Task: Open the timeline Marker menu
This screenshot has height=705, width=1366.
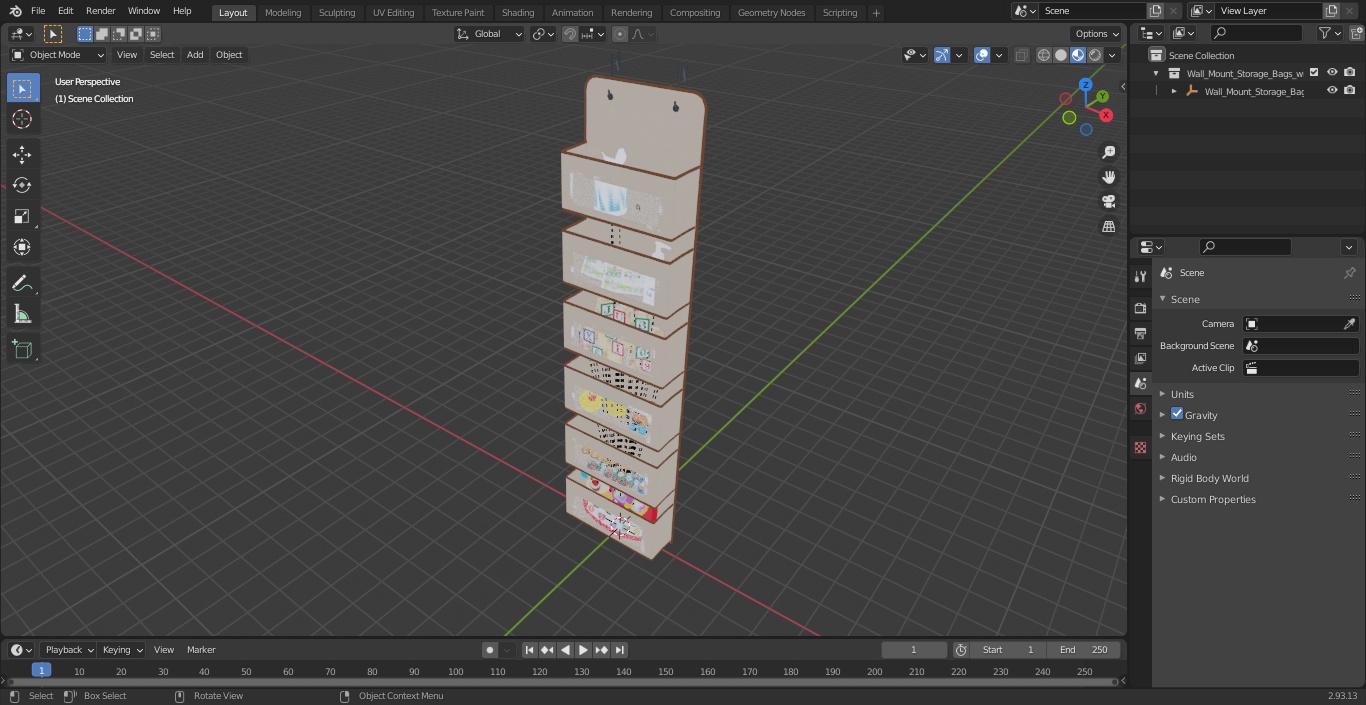Action: tap(201, 650)
